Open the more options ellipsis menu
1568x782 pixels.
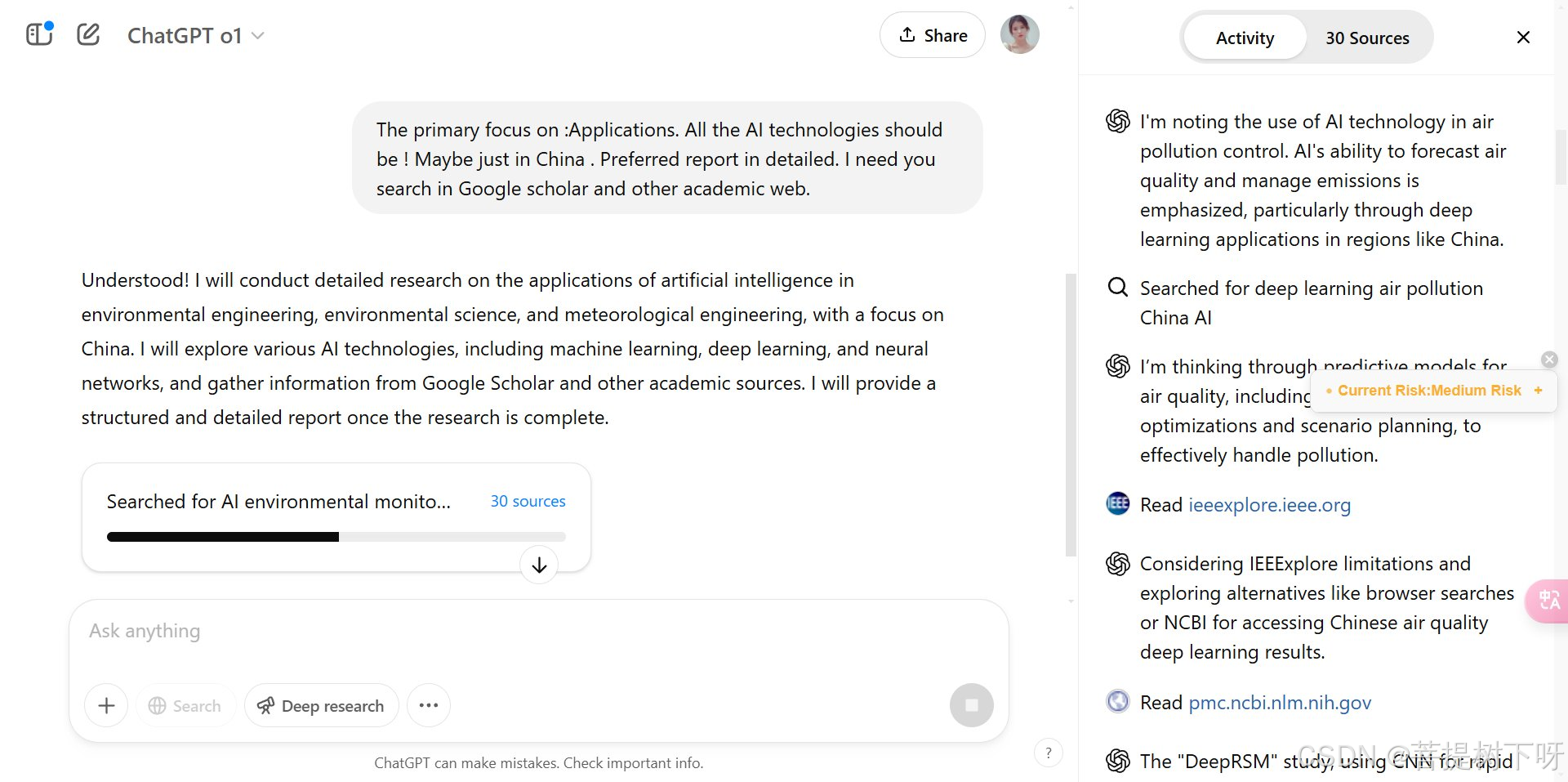click(429, 705)
